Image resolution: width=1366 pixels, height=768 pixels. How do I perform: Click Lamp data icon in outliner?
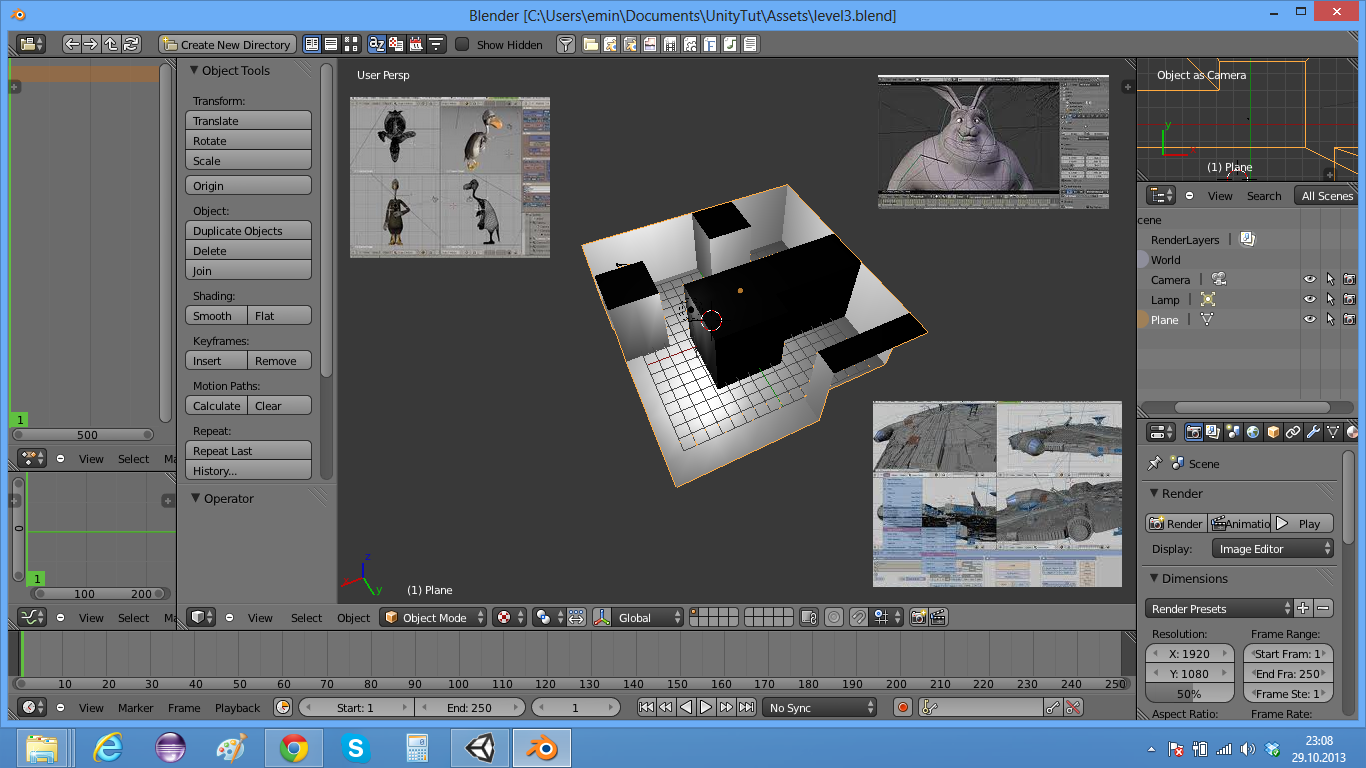1208,299
